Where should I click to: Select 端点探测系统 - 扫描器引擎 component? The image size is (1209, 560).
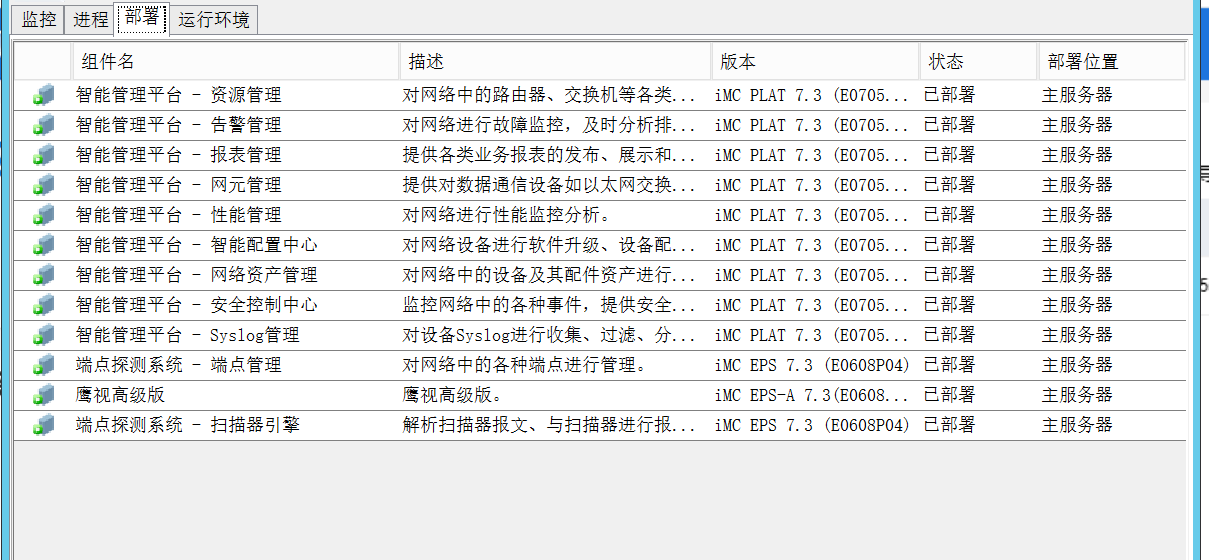[188, 425]
